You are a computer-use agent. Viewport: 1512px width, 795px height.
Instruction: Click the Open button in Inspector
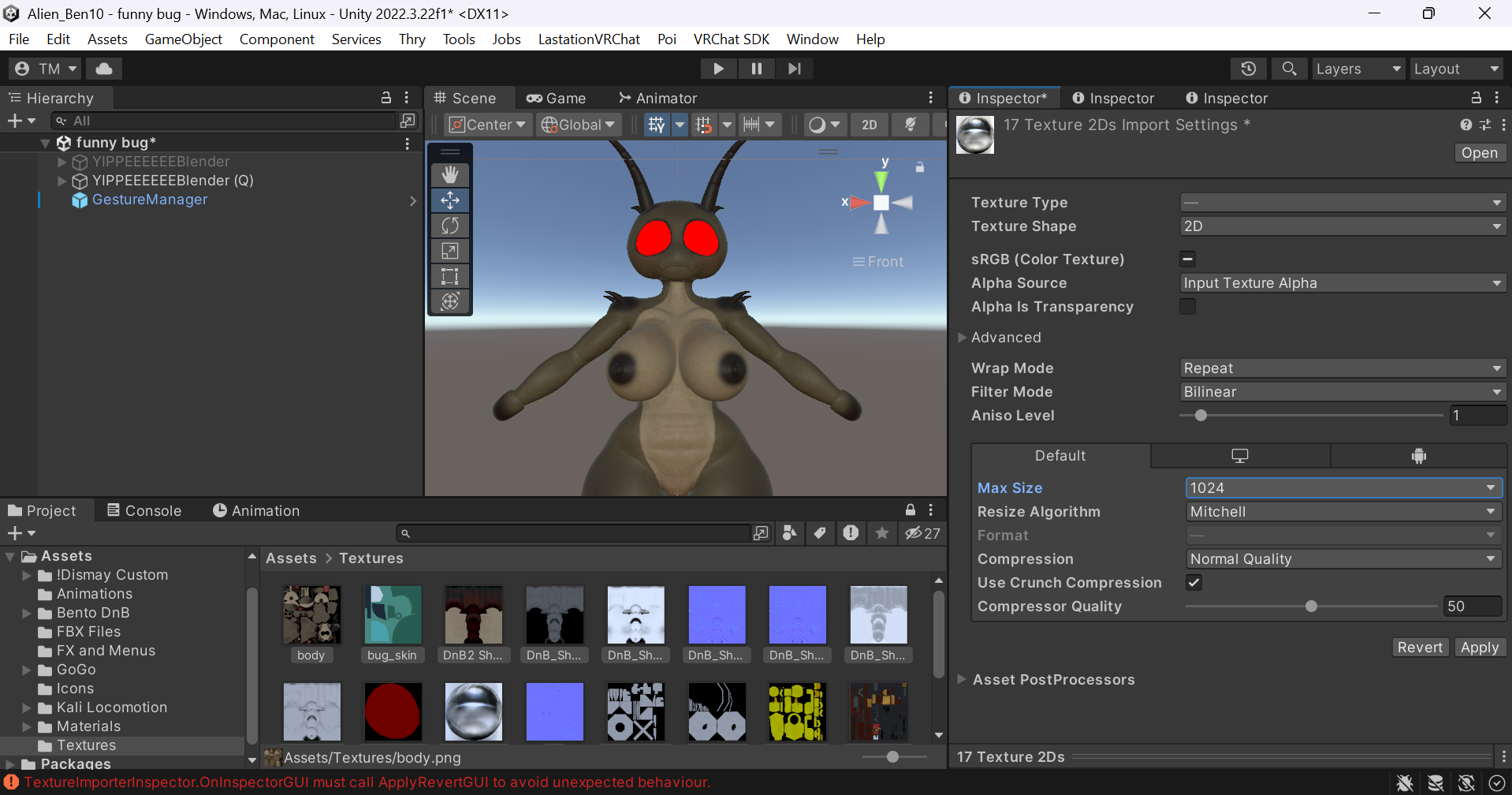pyautogui.click(x=1480, y=153)
